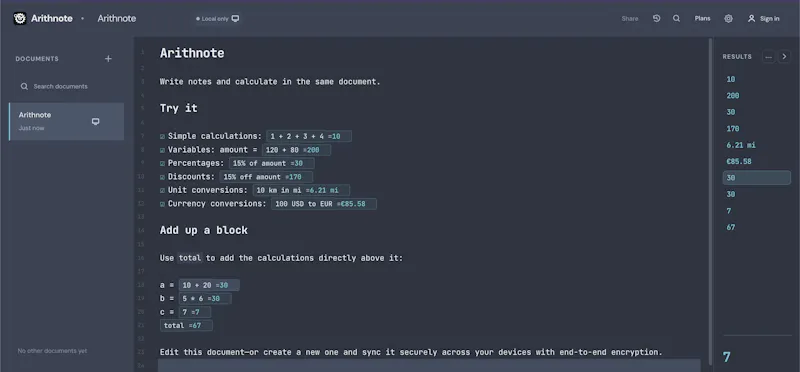Viewport: 800px width, 372px height.
Task: Select the highlighted 30 result row
Action: (757, 178)
